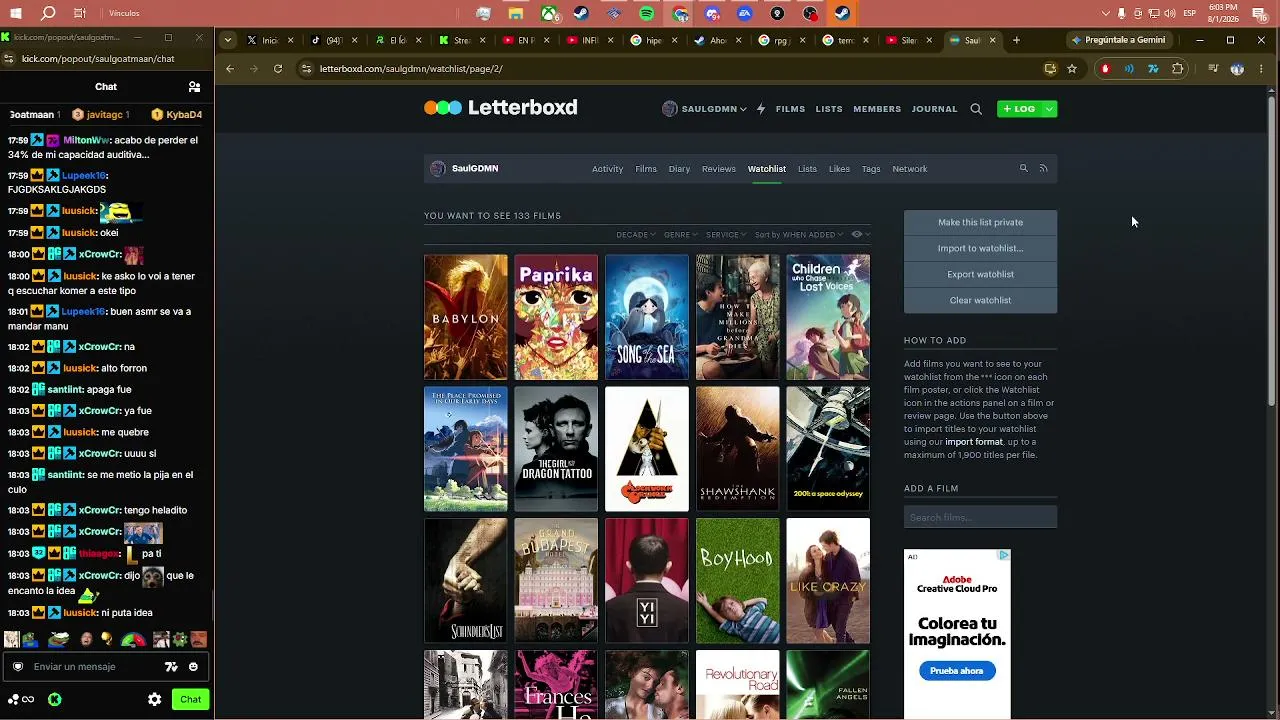Switch to the Activity profile tab

(x=607, y=169)
